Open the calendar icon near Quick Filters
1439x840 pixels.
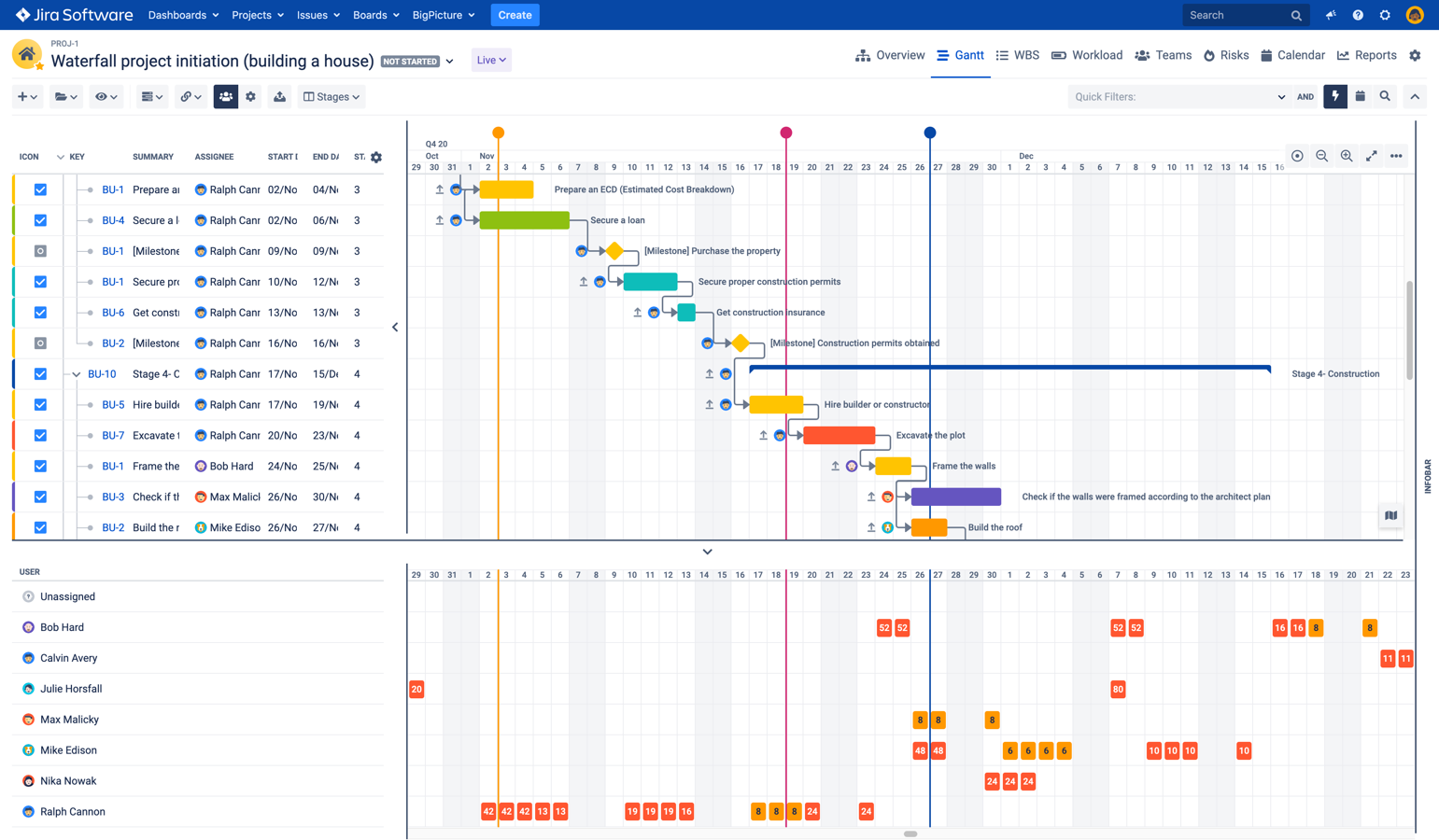tap(1361, 96)
